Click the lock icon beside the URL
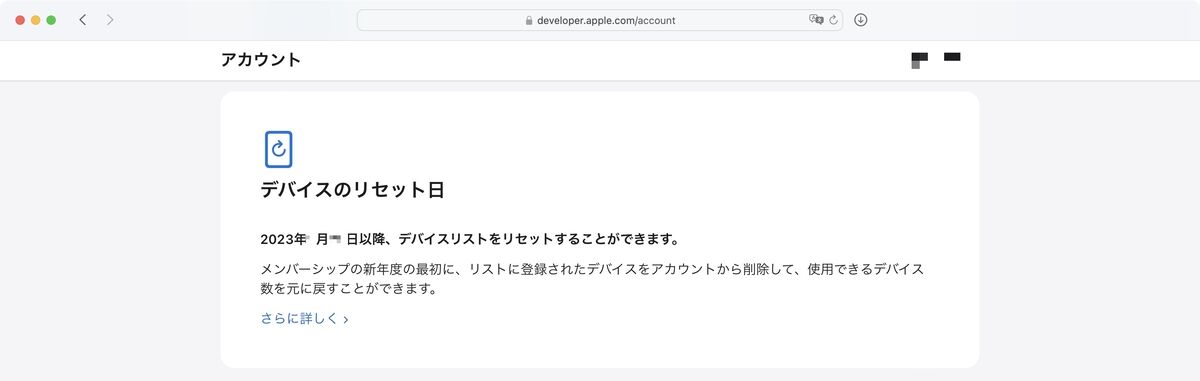 point(529,20)
